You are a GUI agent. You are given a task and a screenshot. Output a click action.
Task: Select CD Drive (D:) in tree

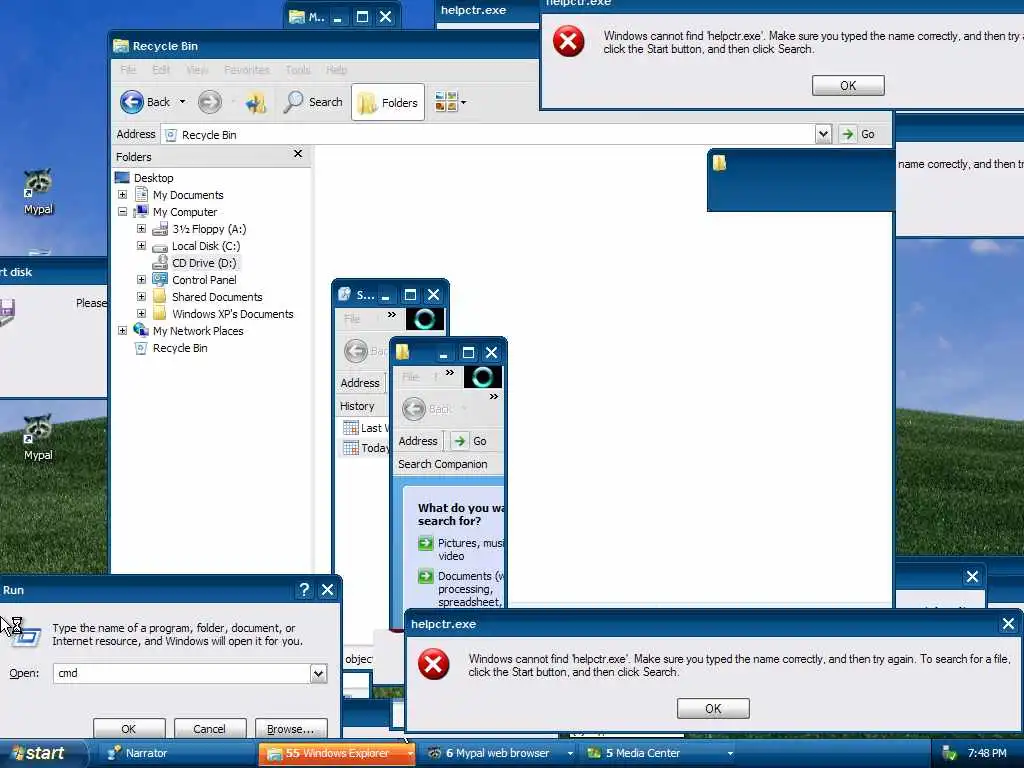click(x=204, y=263)
